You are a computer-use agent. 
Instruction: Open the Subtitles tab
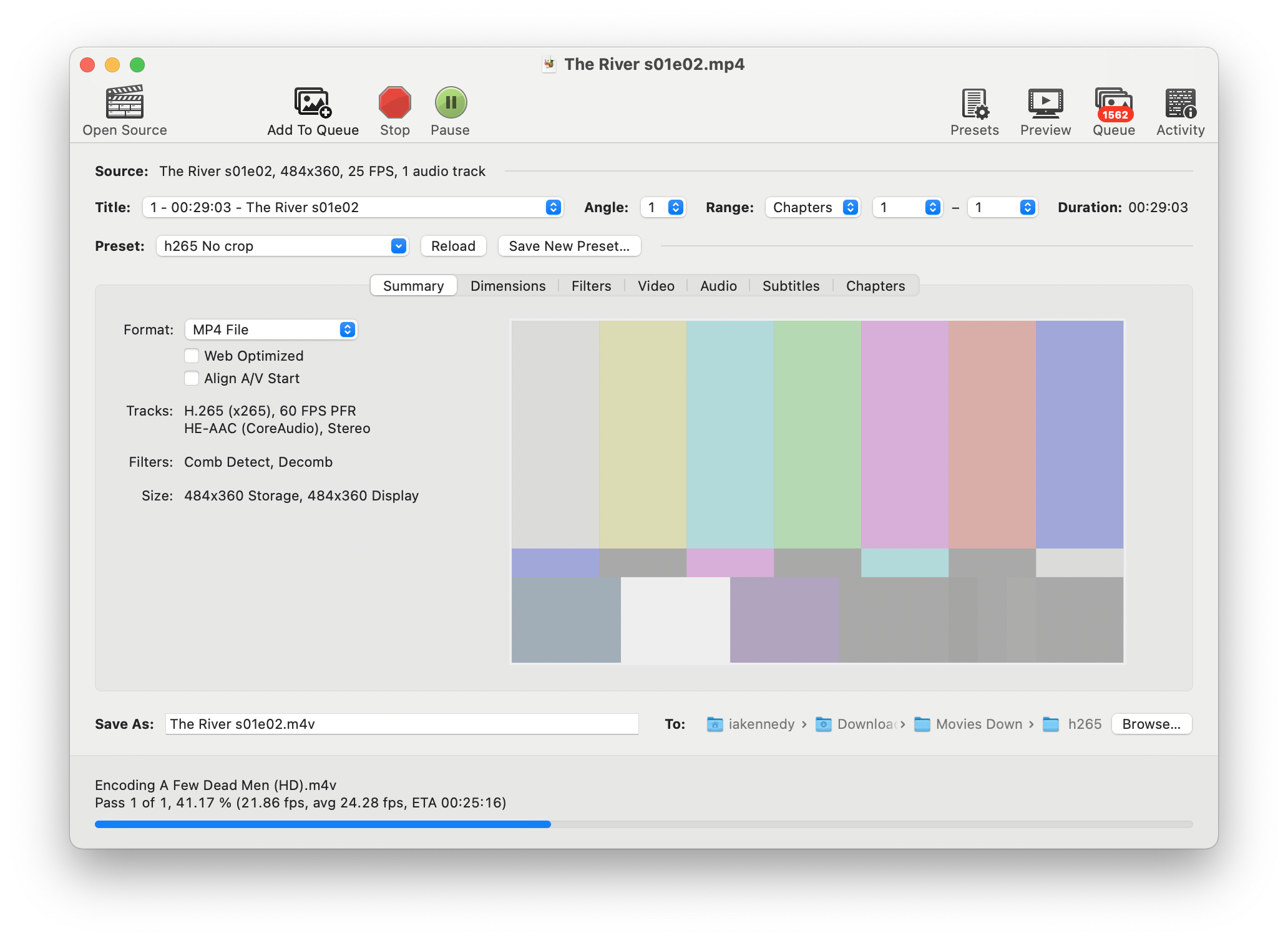[790, 286]
